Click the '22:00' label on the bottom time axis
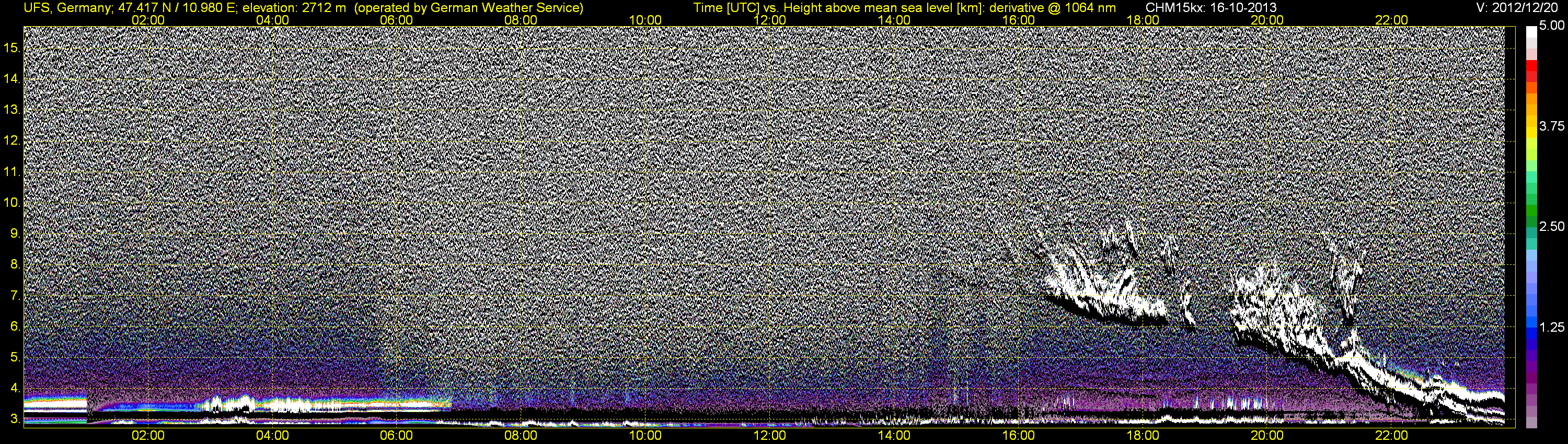Image resolution: width=1568 pixels, height=444 pixels. coord(1391,436)
